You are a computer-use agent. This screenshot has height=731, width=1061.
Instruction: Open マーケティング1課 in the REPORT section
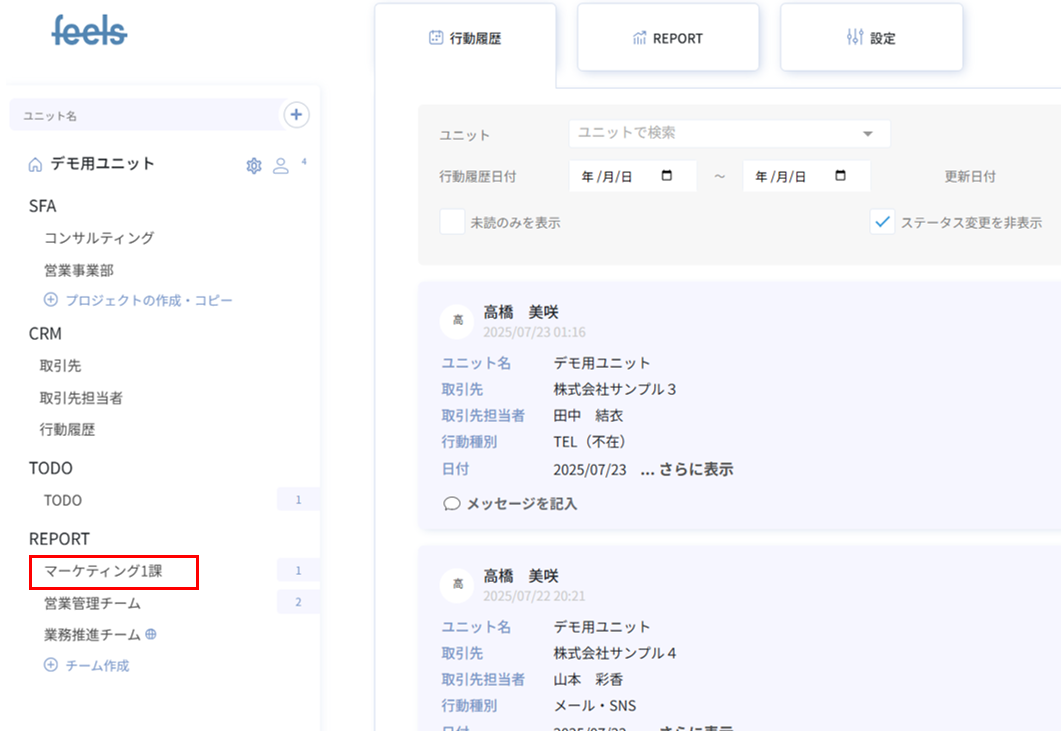(103, 572)
